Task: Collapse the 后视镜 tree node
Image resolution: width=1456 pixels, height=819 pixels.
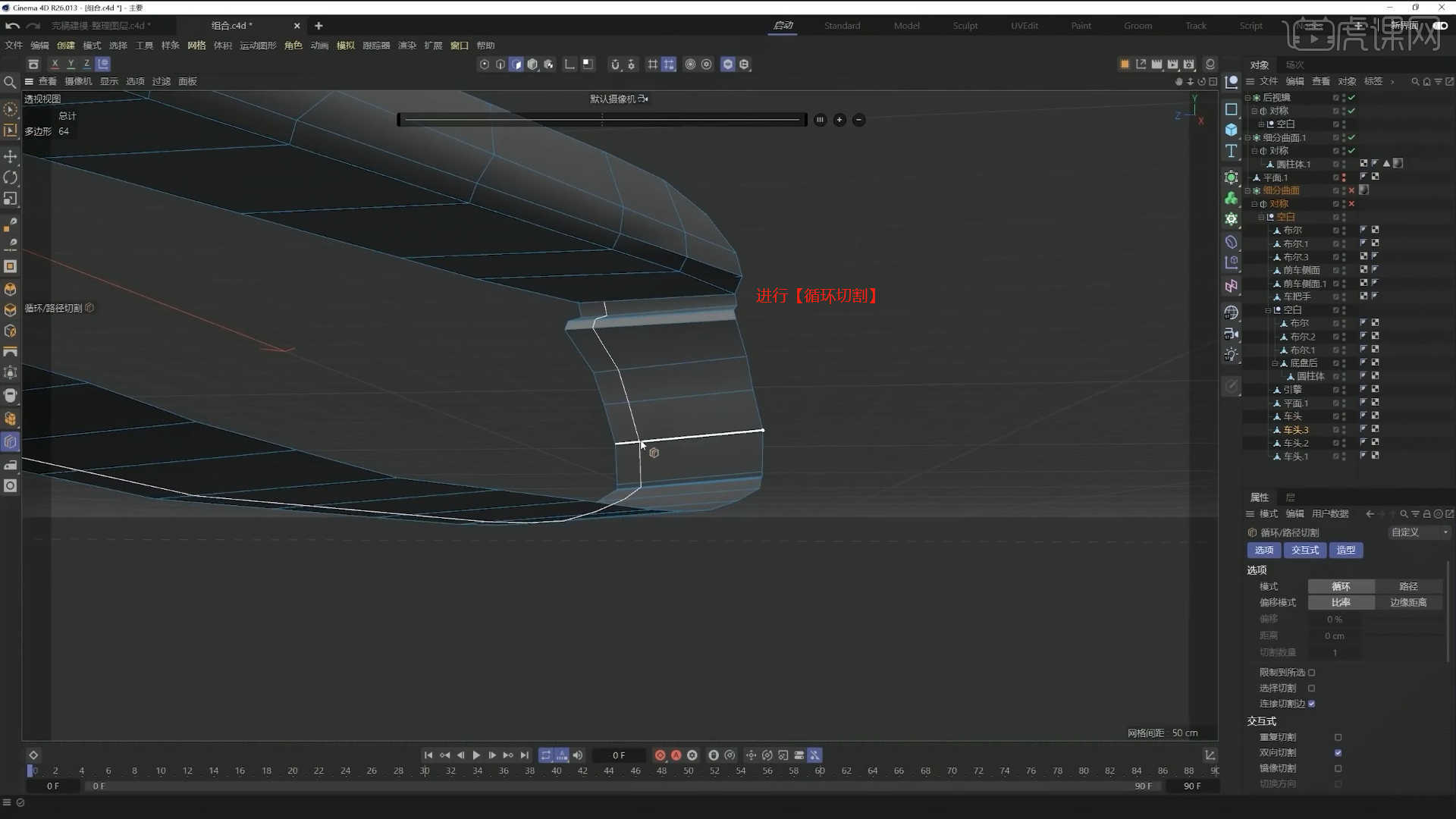Action: pos(1247,98)
